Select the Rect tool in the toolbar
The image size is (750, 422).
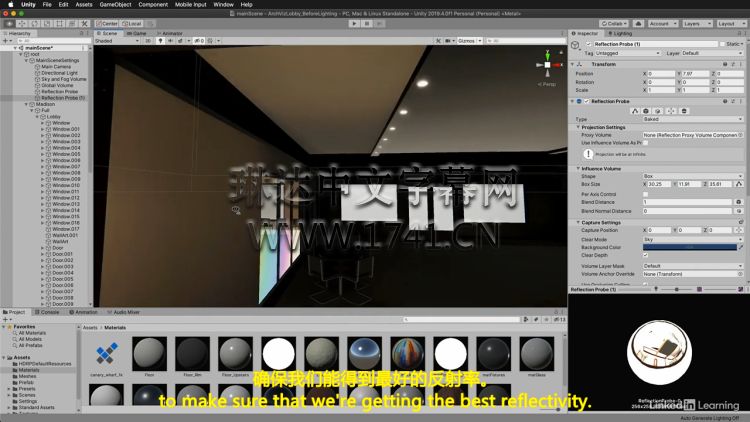pos(59,23)
